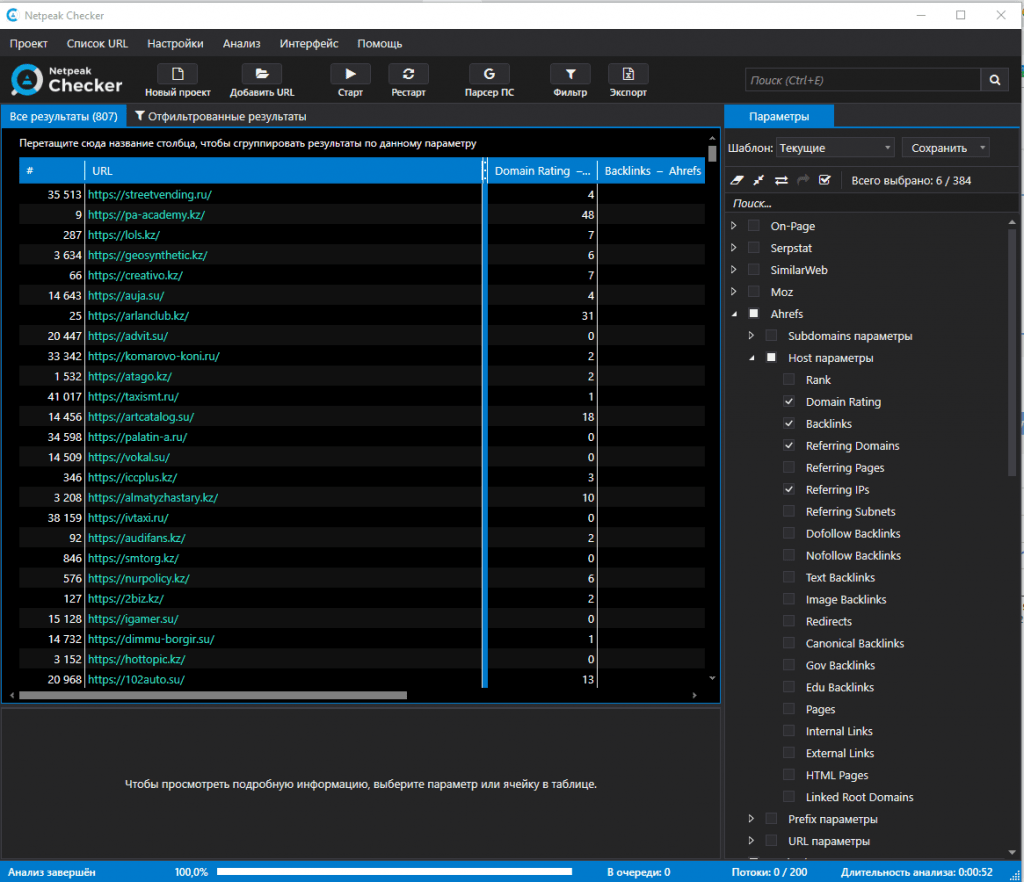Tick the Gov Backlinks checkbox

click(789, 665)
